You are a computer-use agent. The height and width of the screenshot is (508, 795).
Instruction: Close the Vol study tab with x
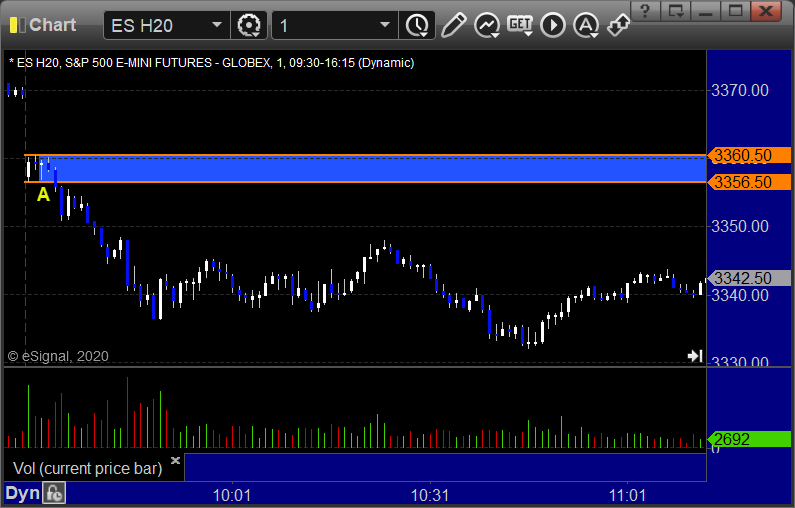point(175,460)
